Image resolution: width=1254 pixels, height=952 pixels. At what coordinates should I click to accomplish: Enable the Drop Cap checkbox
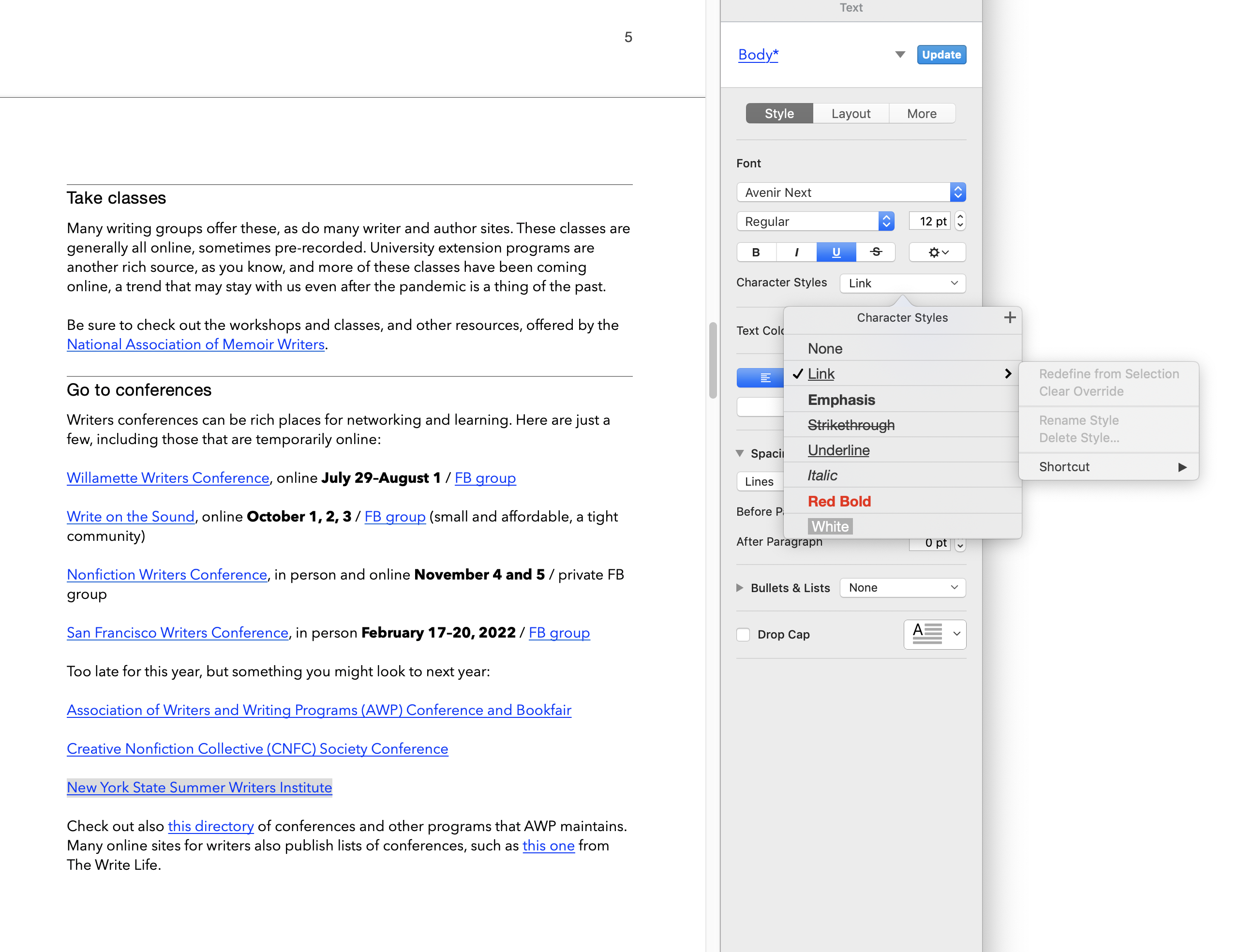click(x=743, y=635)
